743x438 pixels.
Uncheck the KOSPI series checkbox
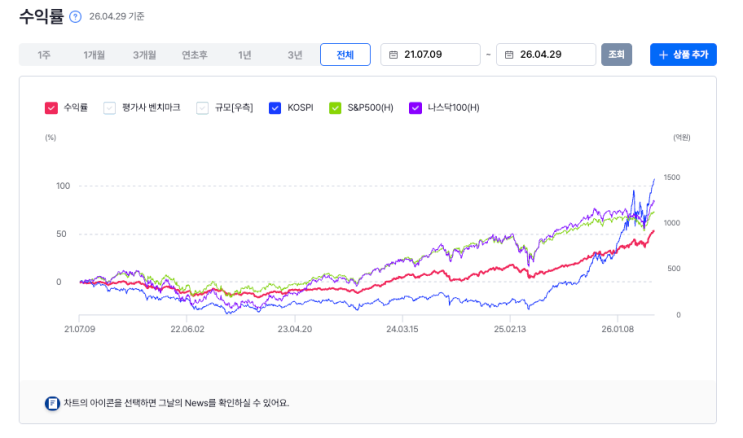(x=275, y=108)
